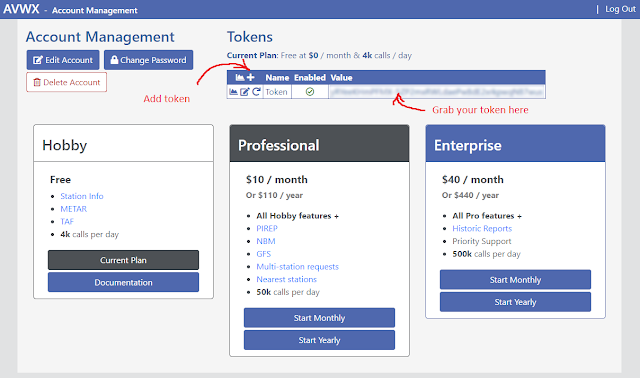Viewport: 640px width, 378px height.
Task: Click the Documentation button in Hobby plan
Action: [x=123, y=282]
